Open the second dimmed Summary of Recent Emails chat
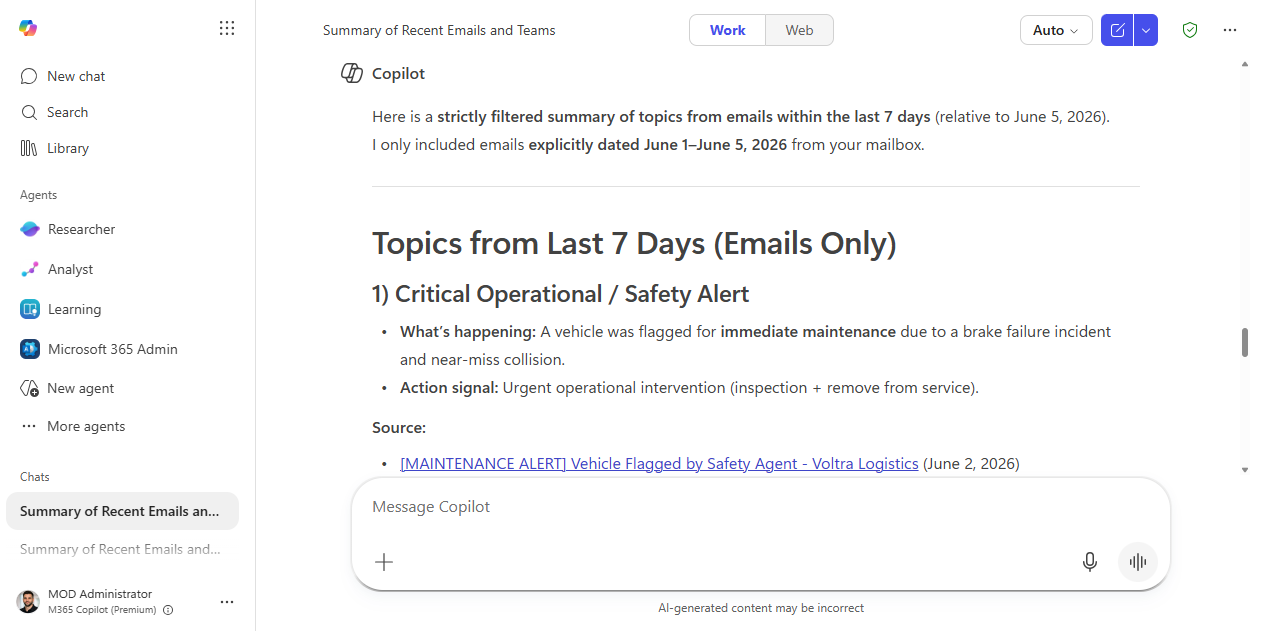The width and height of the screenshot is (1266, 631). click(x=122, y=549)
